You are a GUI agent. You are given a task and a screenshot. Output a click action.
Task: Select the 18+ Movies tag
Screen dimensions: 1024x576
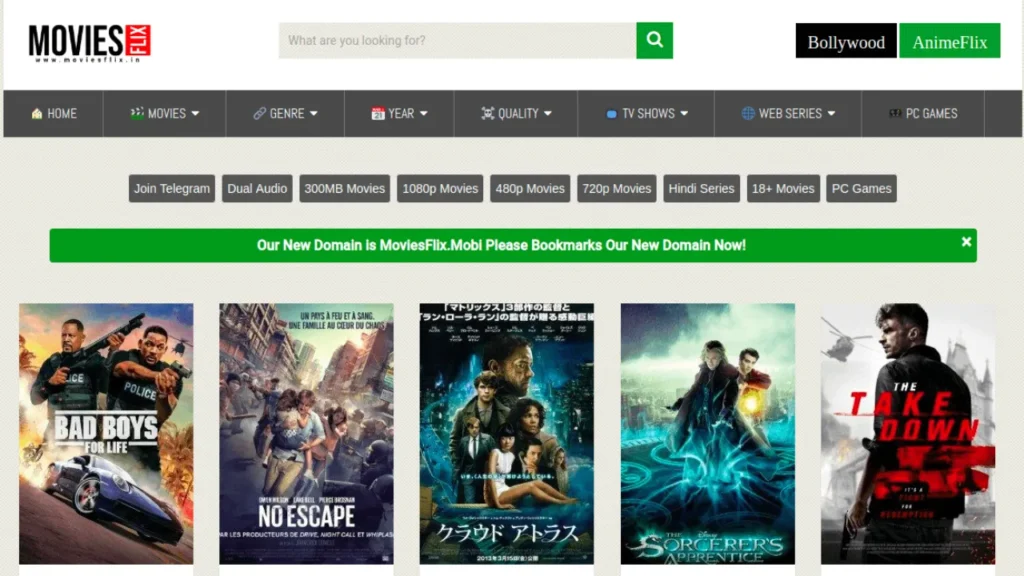click(783, 189)
